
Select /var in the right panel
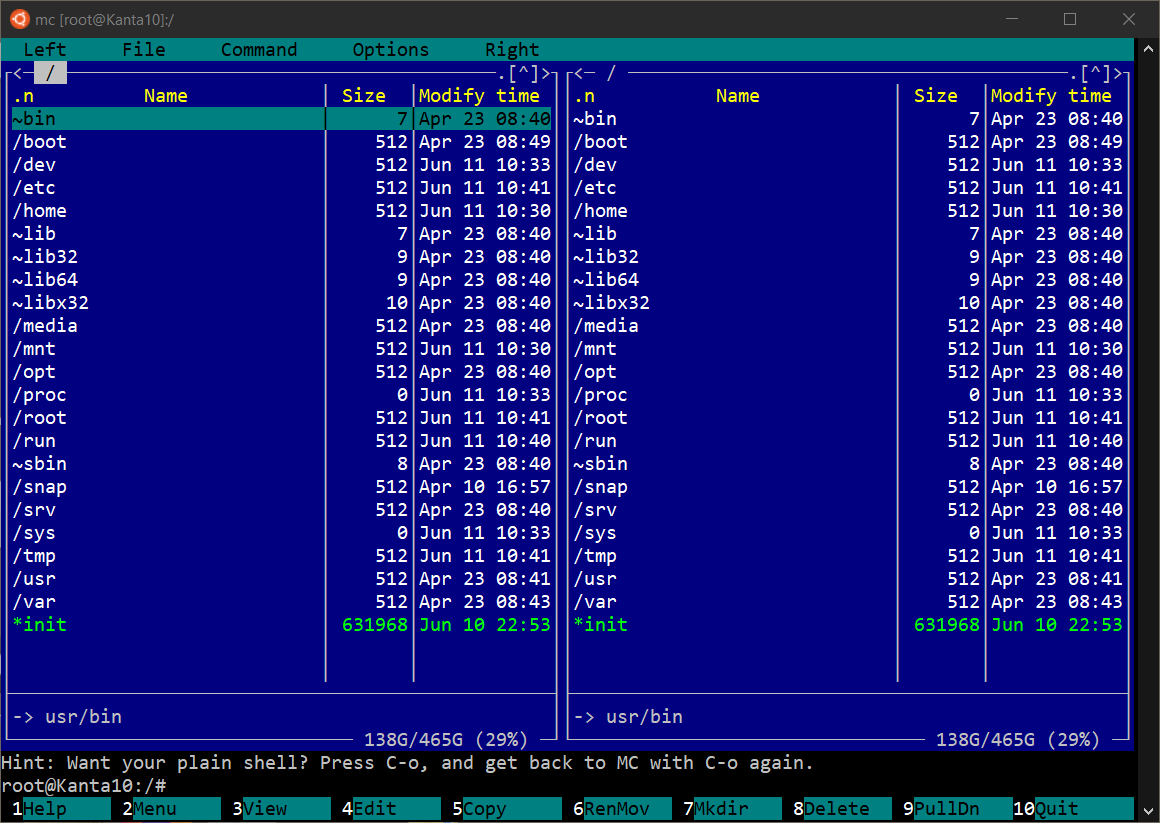(x=849, y=602)
